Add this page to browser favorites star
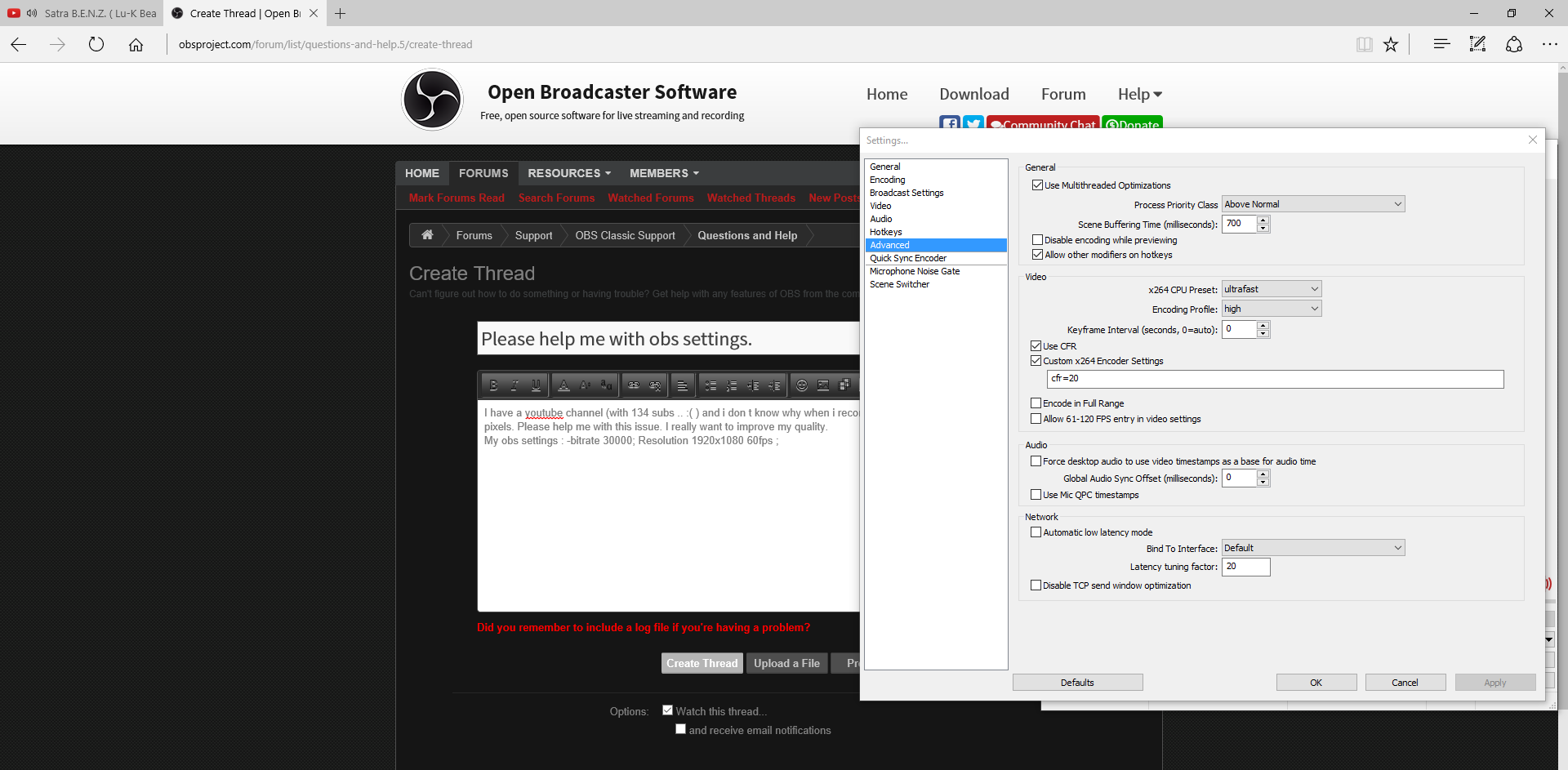This screenshot has height=770, width=1568. 1391,44
